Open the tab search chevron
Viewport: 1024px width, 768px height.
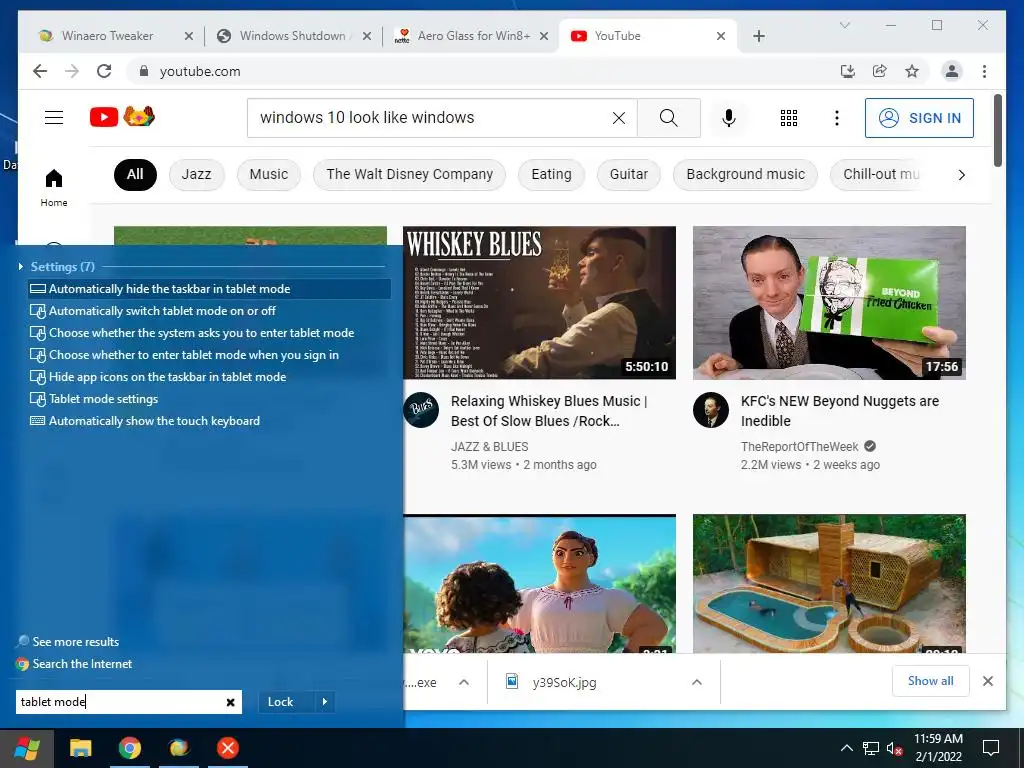(844, 25)
